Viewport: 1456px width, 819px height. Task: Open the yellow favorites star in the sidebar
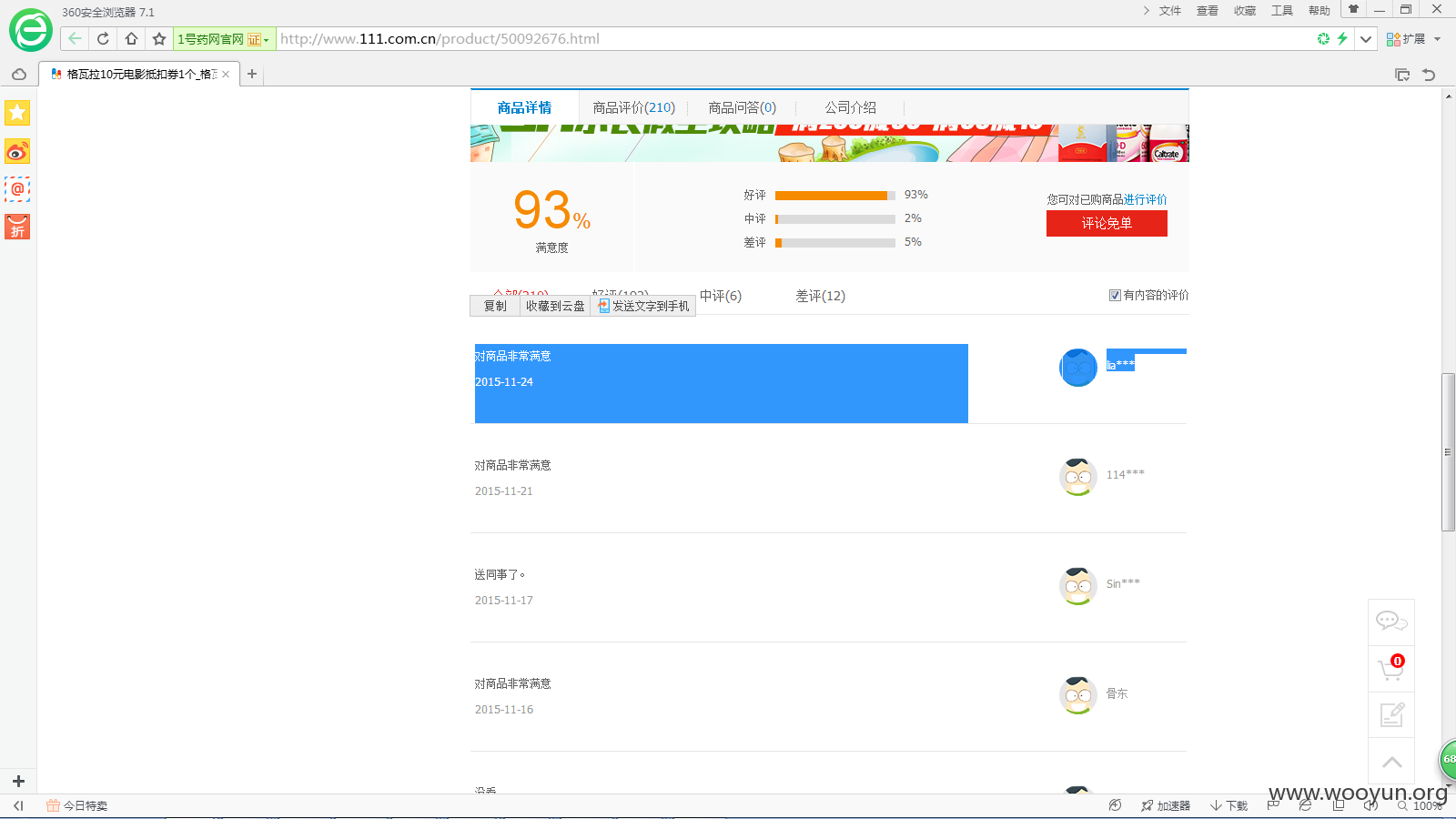[17, 113]
